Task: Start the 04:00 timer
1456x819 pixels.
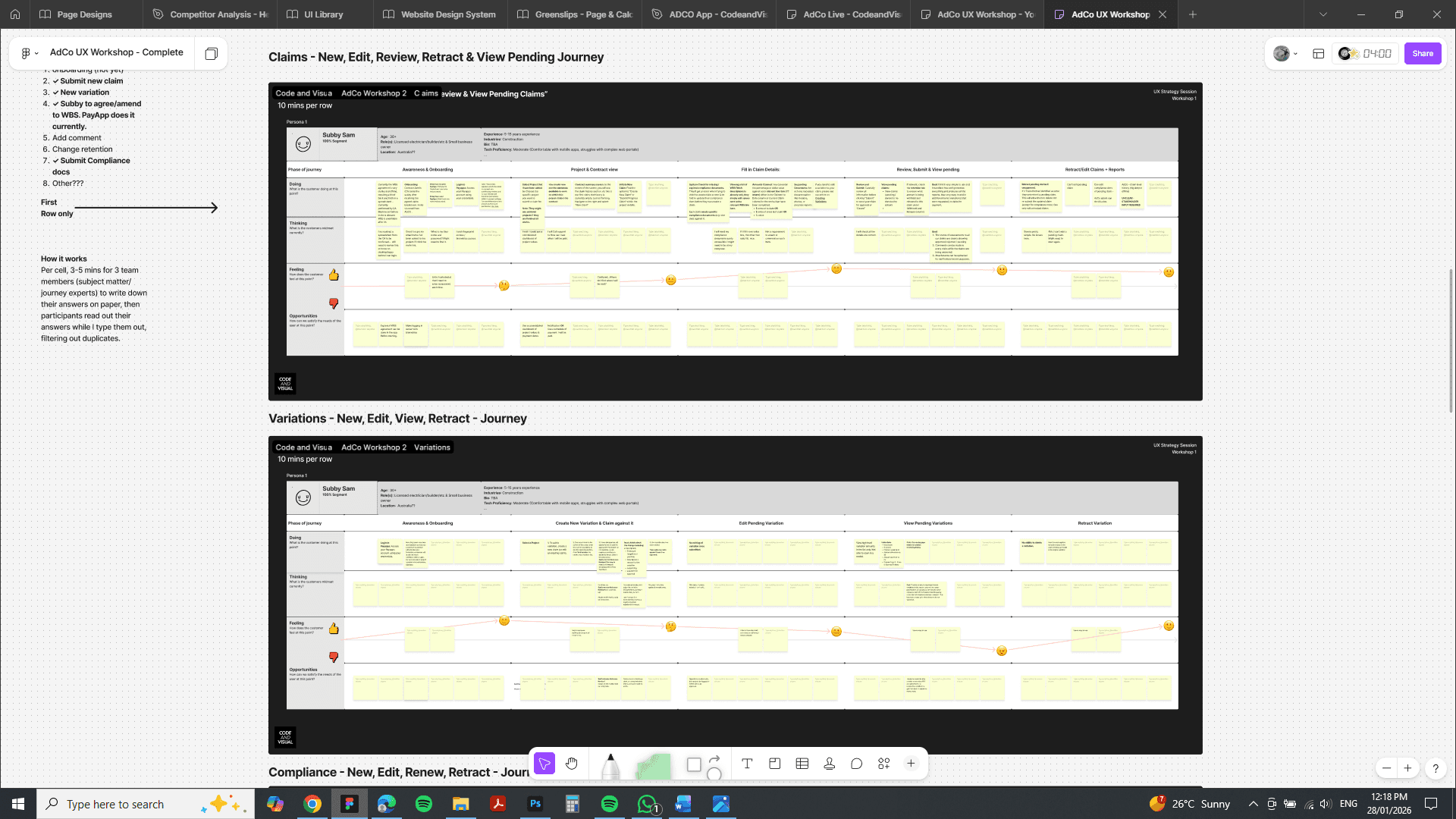Action: [1377, 53]
